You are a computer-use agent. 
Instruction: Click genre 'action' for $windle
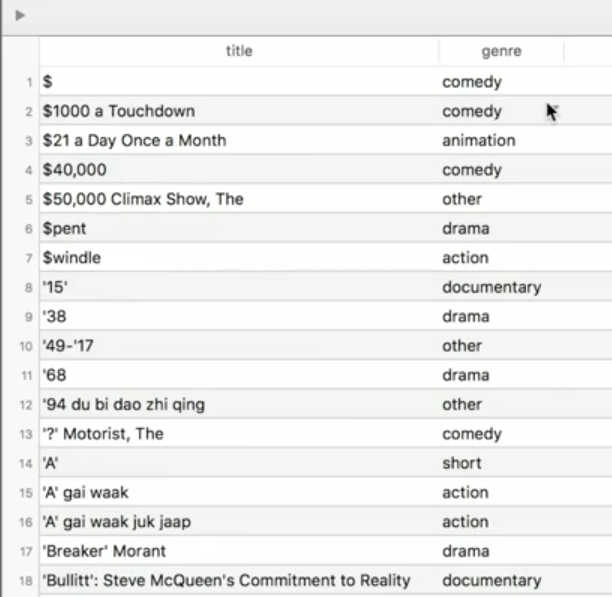[x=465, y=258]
